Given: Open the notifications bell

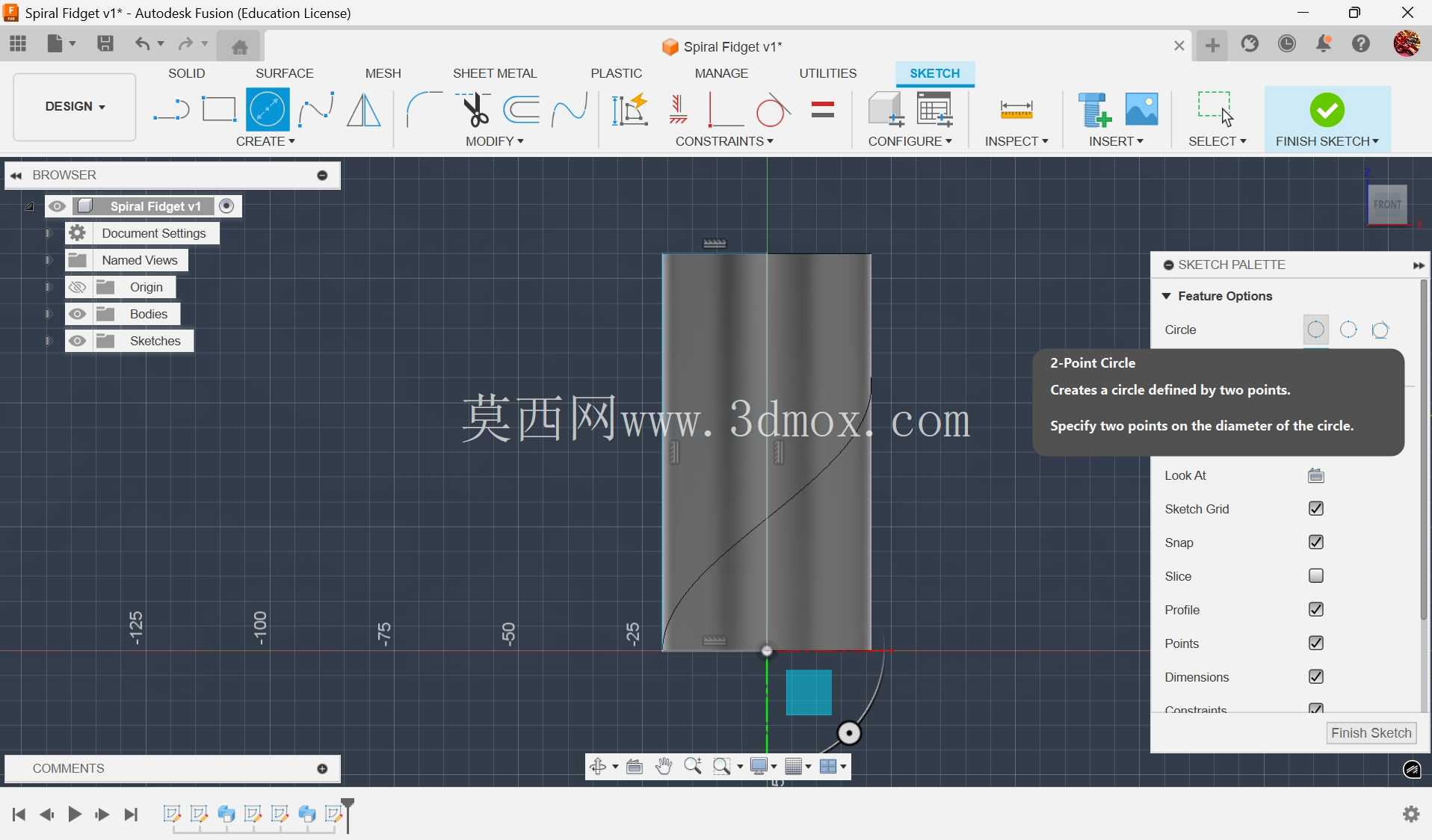Looking at the screenshot, I should click(x=1324, y=44).
